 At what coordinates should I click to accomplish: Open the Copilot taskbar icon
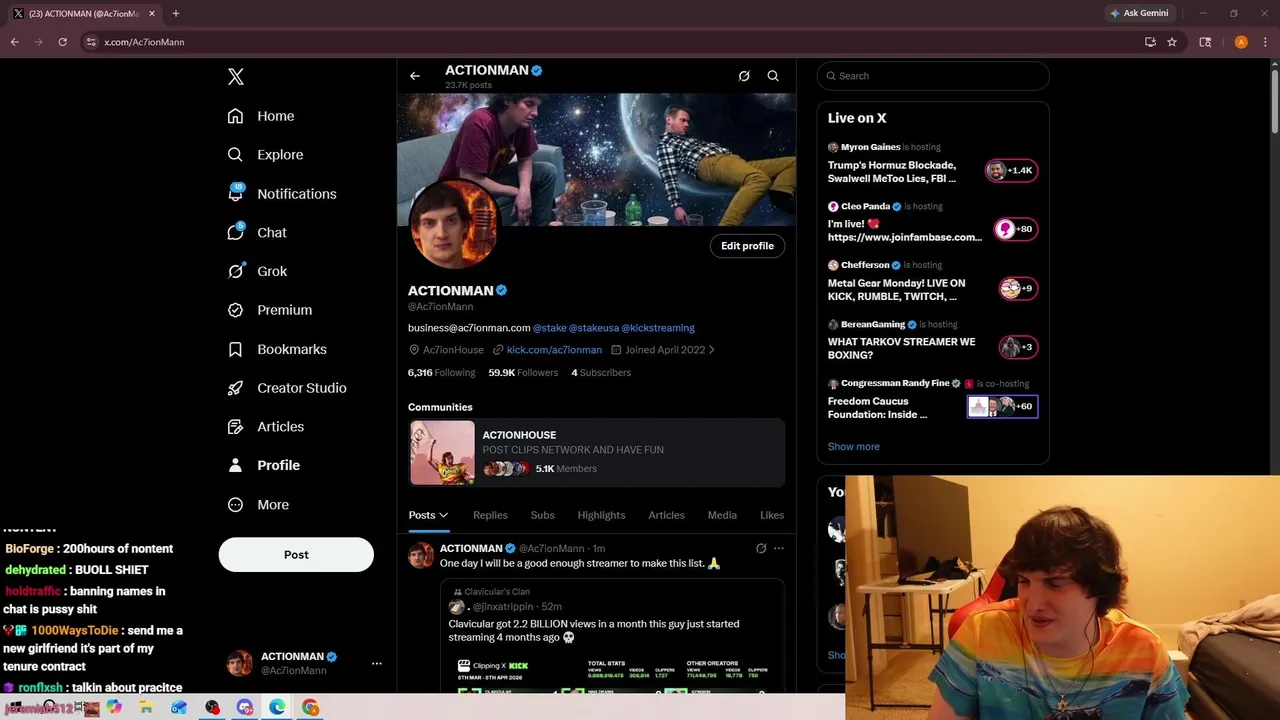click(x=114, y=708)
